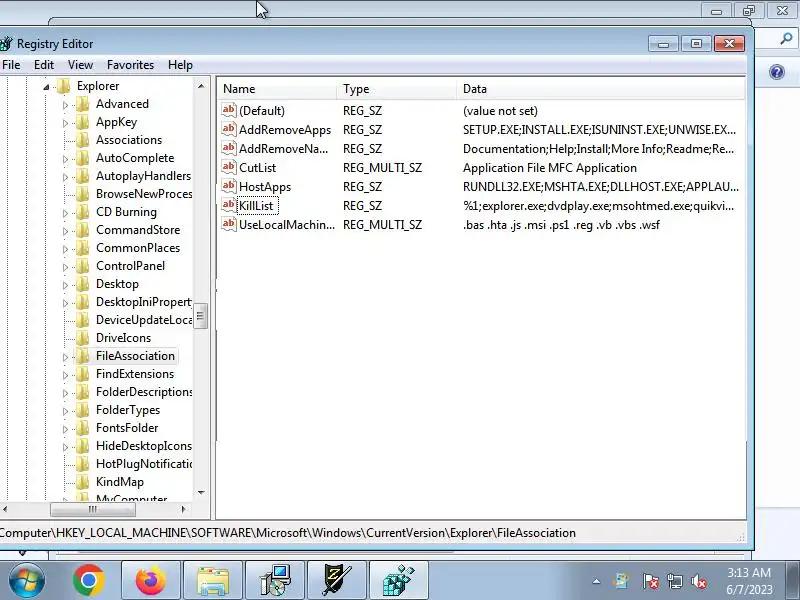Select the Explorer folder icon
The width and height of the screenshot is (800, 600).
(x=63, y=86)
